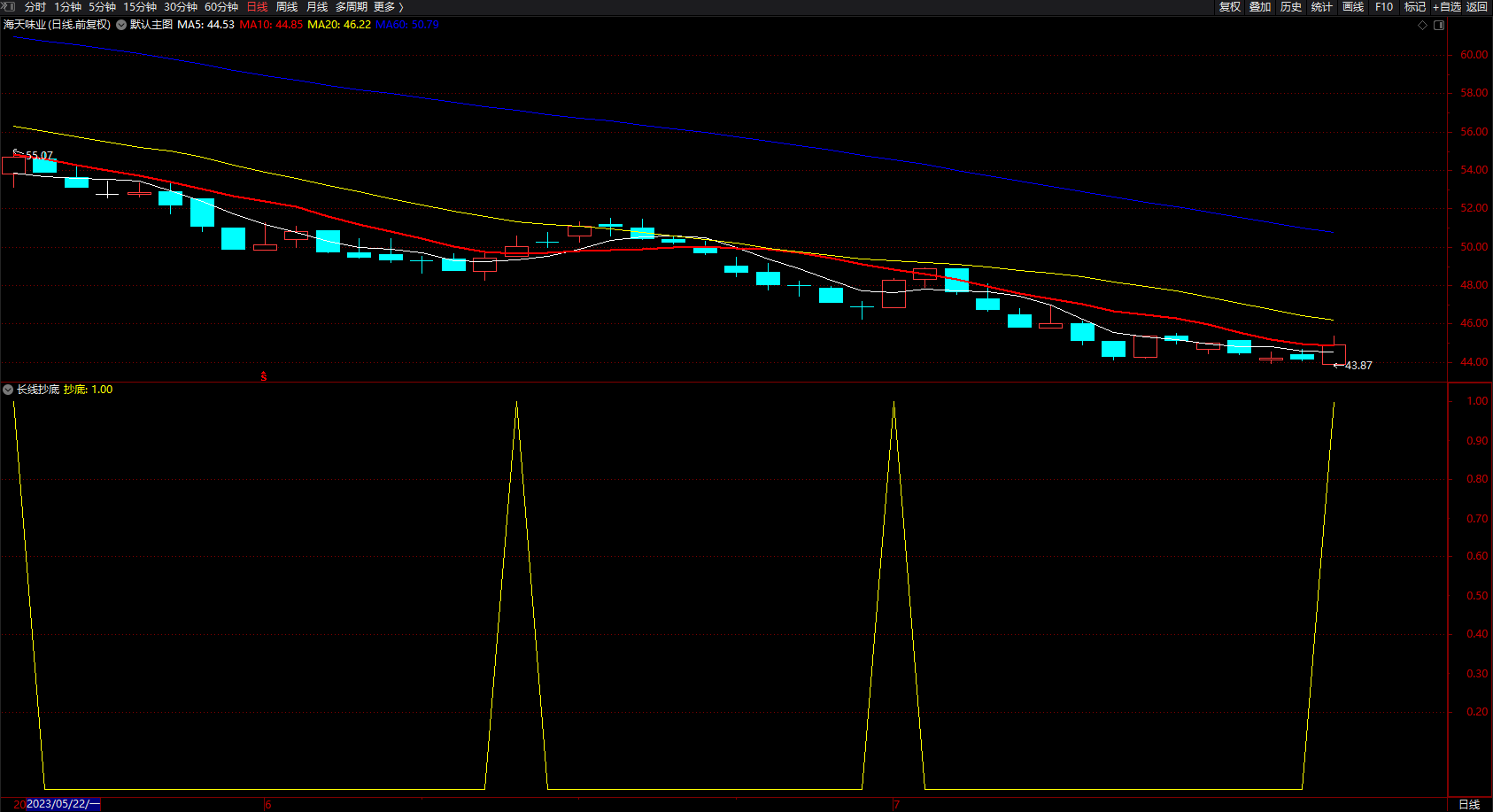Click the 43.87 low price arrow label

coord(1358,365)
